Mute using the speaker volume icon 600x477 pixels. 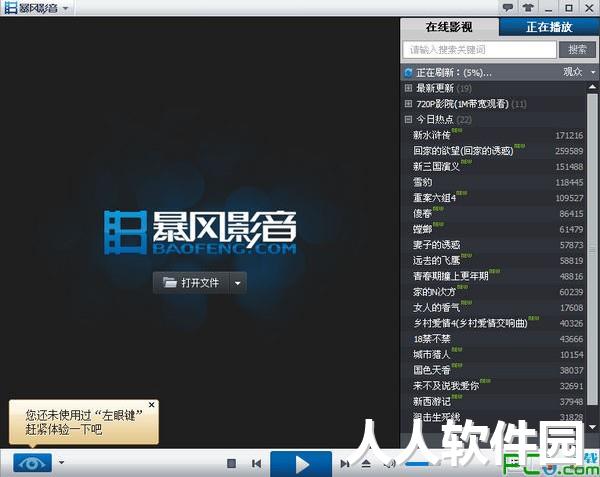coord(390,464)
